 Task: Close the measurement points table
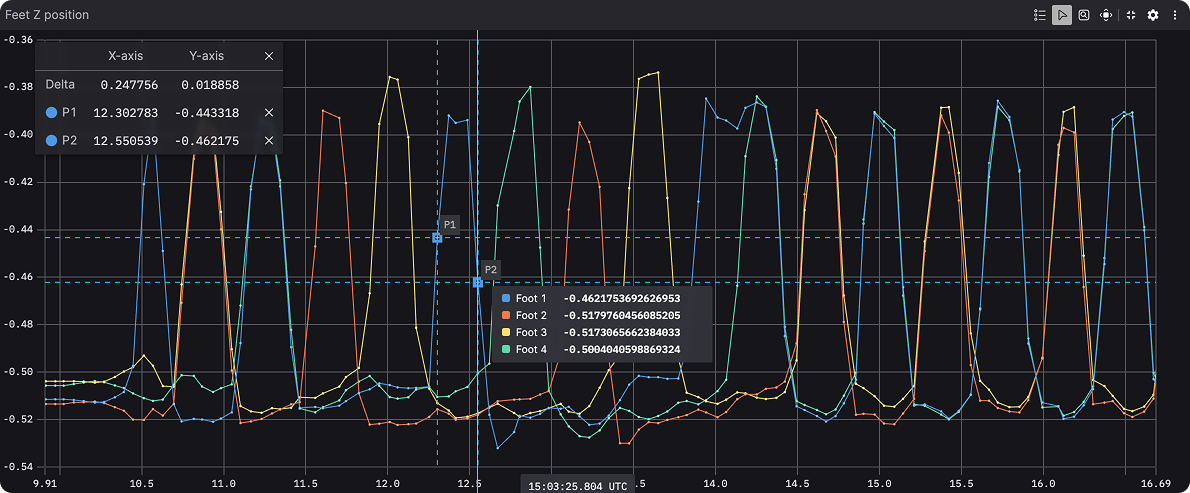[269, 56]
